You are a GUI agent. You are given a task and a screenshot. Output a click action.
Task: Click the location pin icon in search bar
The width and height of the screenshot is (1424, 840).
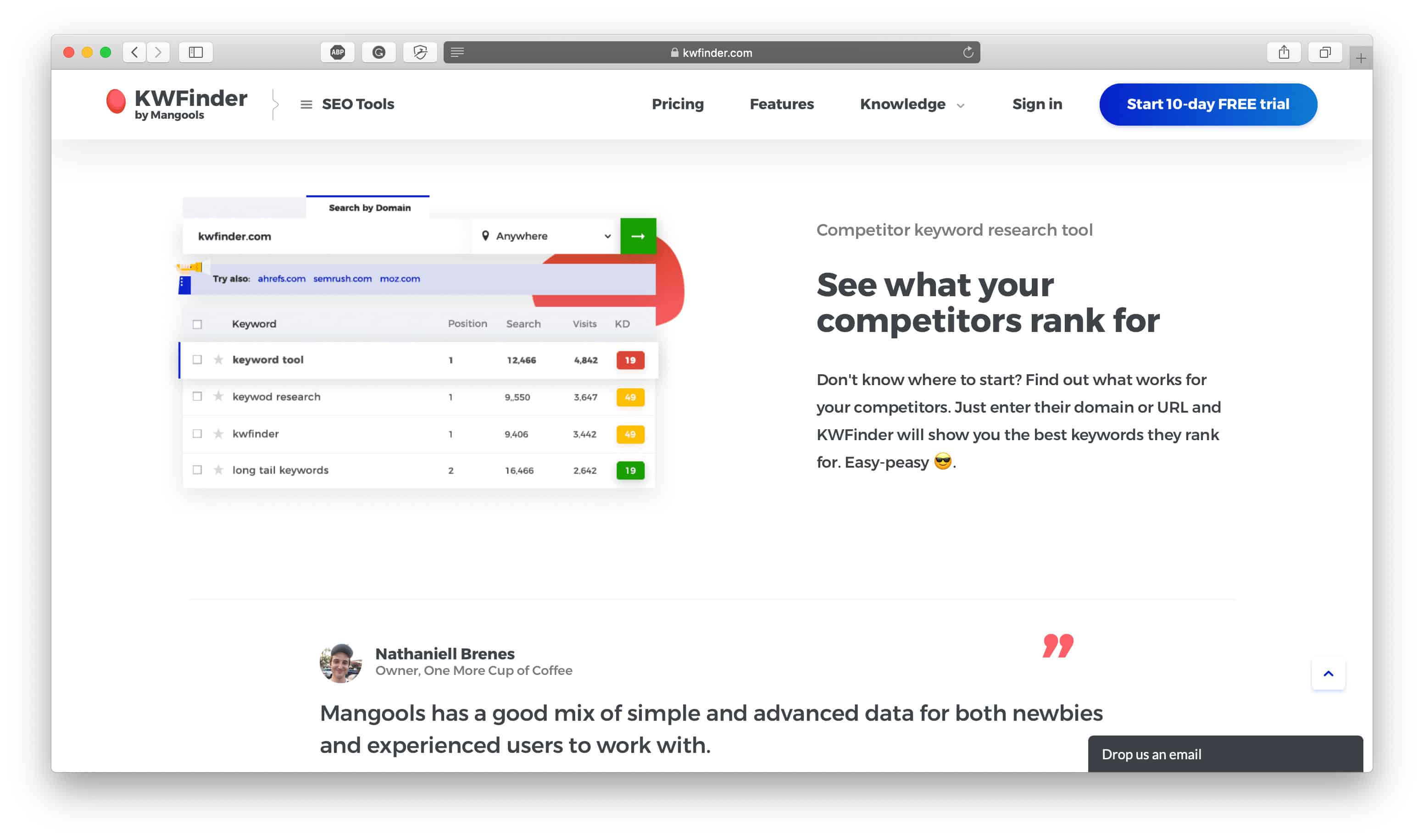pos(487,236)
